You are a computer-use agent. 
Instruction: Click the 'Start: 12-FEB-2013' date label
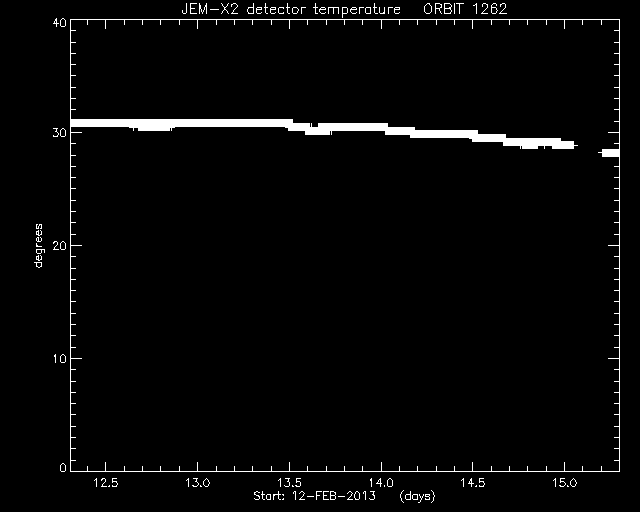(314, 496)
